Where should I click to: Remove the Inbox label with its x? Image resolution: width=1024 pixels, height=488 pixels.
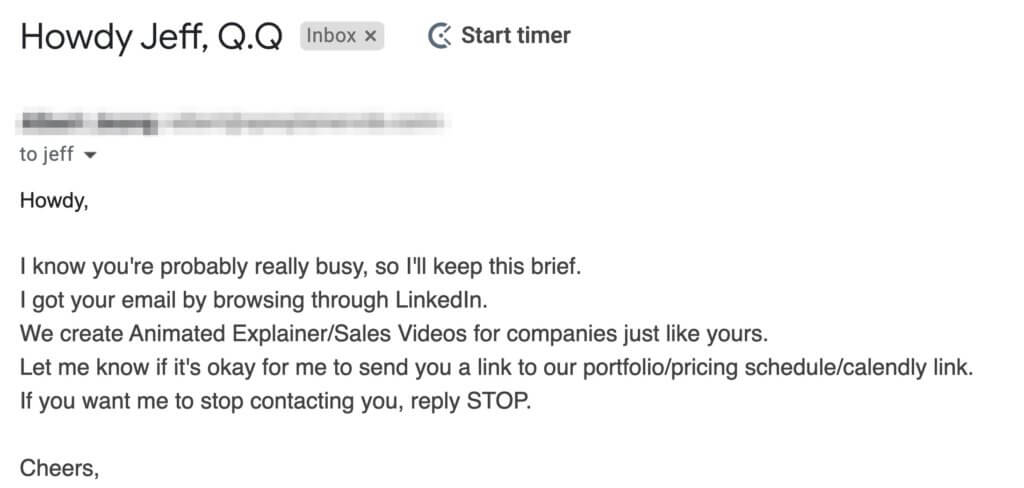pyautogui.click(x=370, y=36)
